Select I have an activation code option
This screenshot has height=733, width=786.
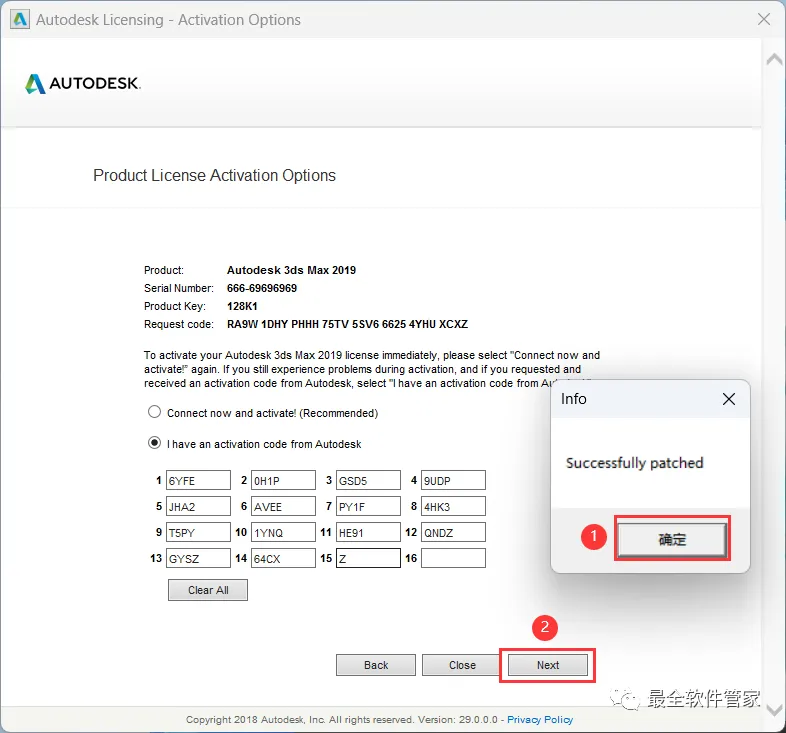154,443
